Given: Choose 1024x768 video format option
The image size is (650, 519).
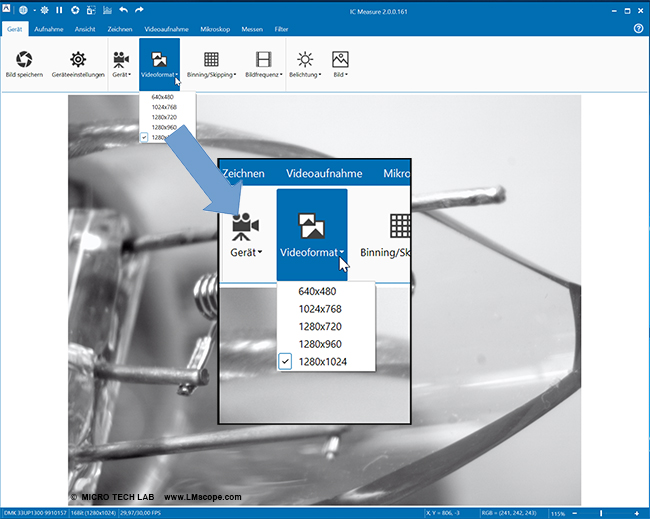Looking at the screenshot, I should pyautogui.click(x=161, y=108).
